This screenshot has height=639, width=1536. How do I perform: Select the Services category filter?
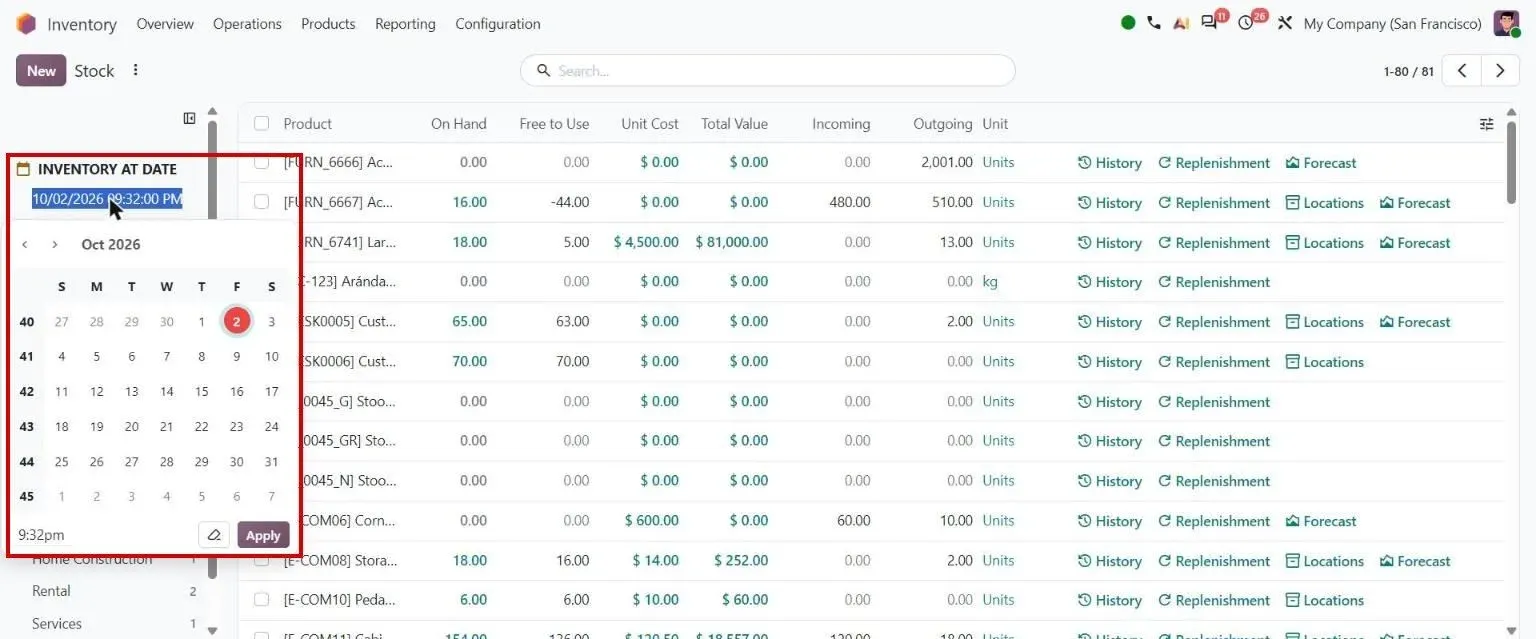[57, 623]
